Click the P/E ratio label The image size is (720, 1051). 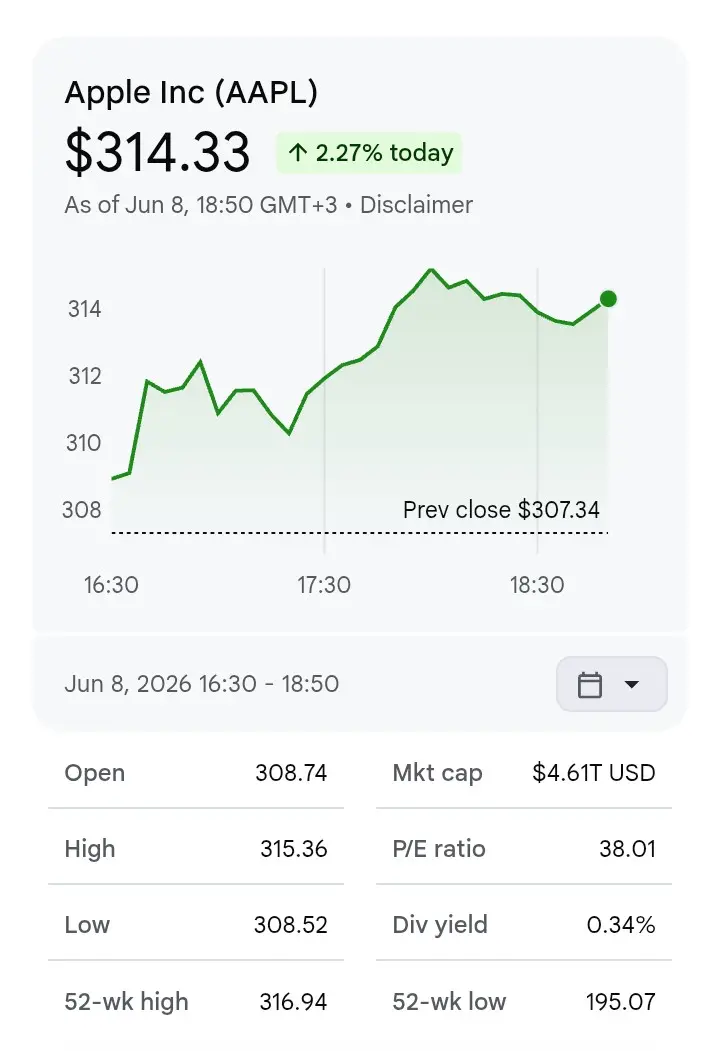click(438, 849)
